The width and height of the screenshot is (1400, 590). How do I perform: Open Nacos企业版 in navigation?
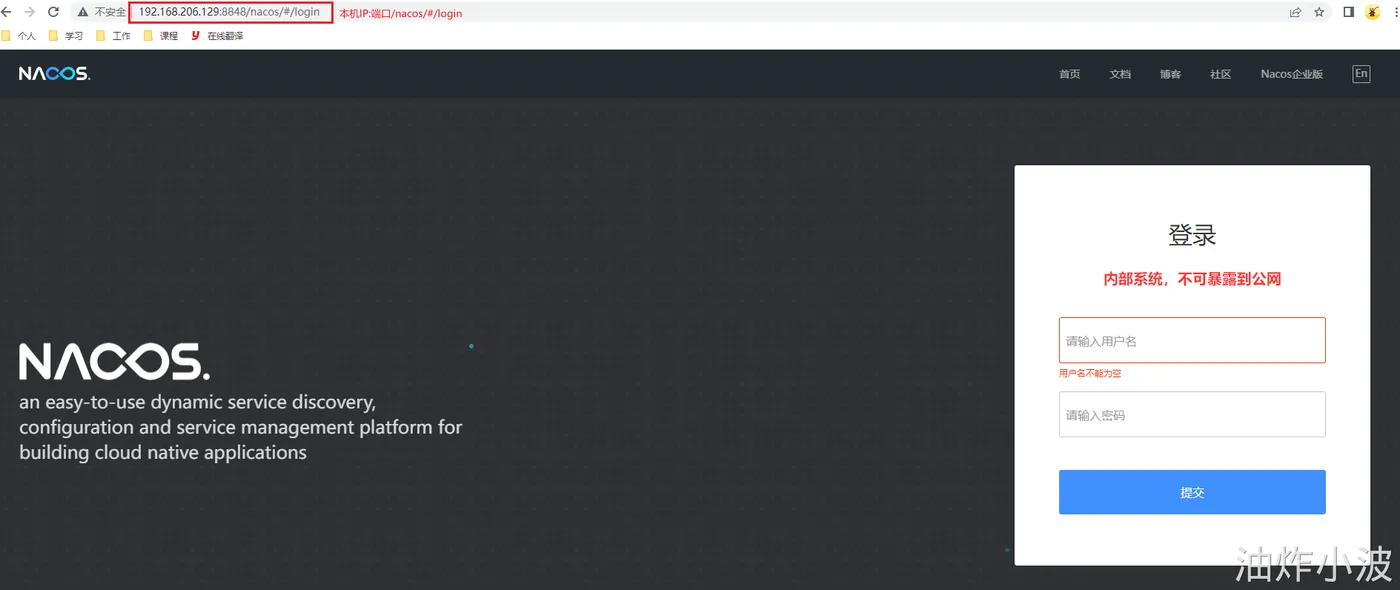1292,74
